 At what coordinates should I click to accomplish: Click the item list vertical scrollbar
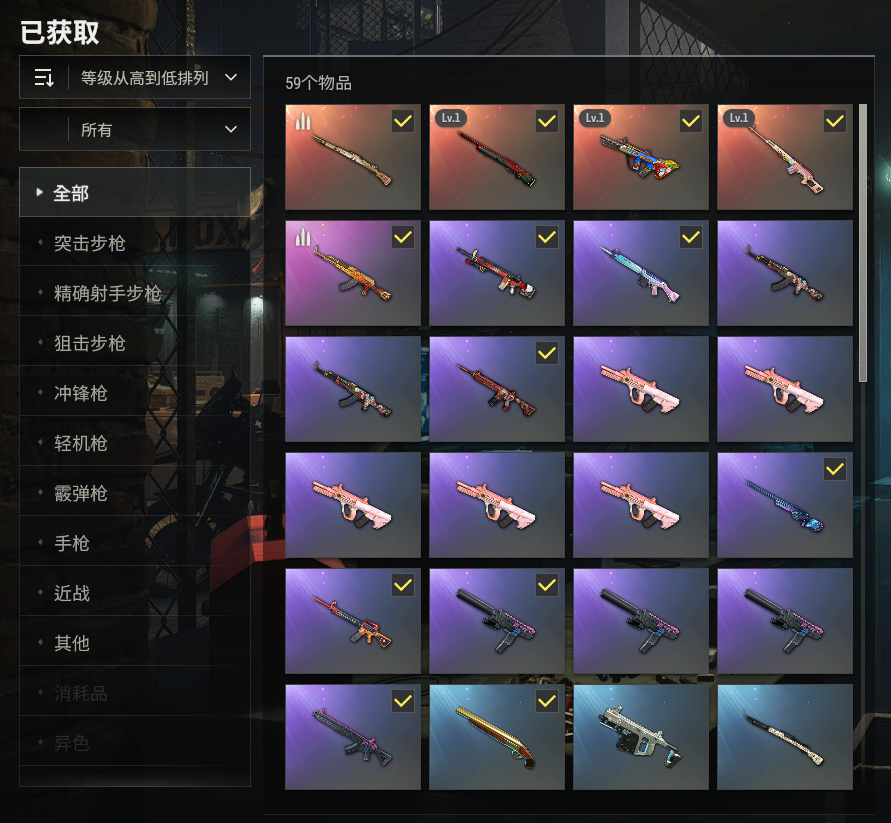click(863, 243)
